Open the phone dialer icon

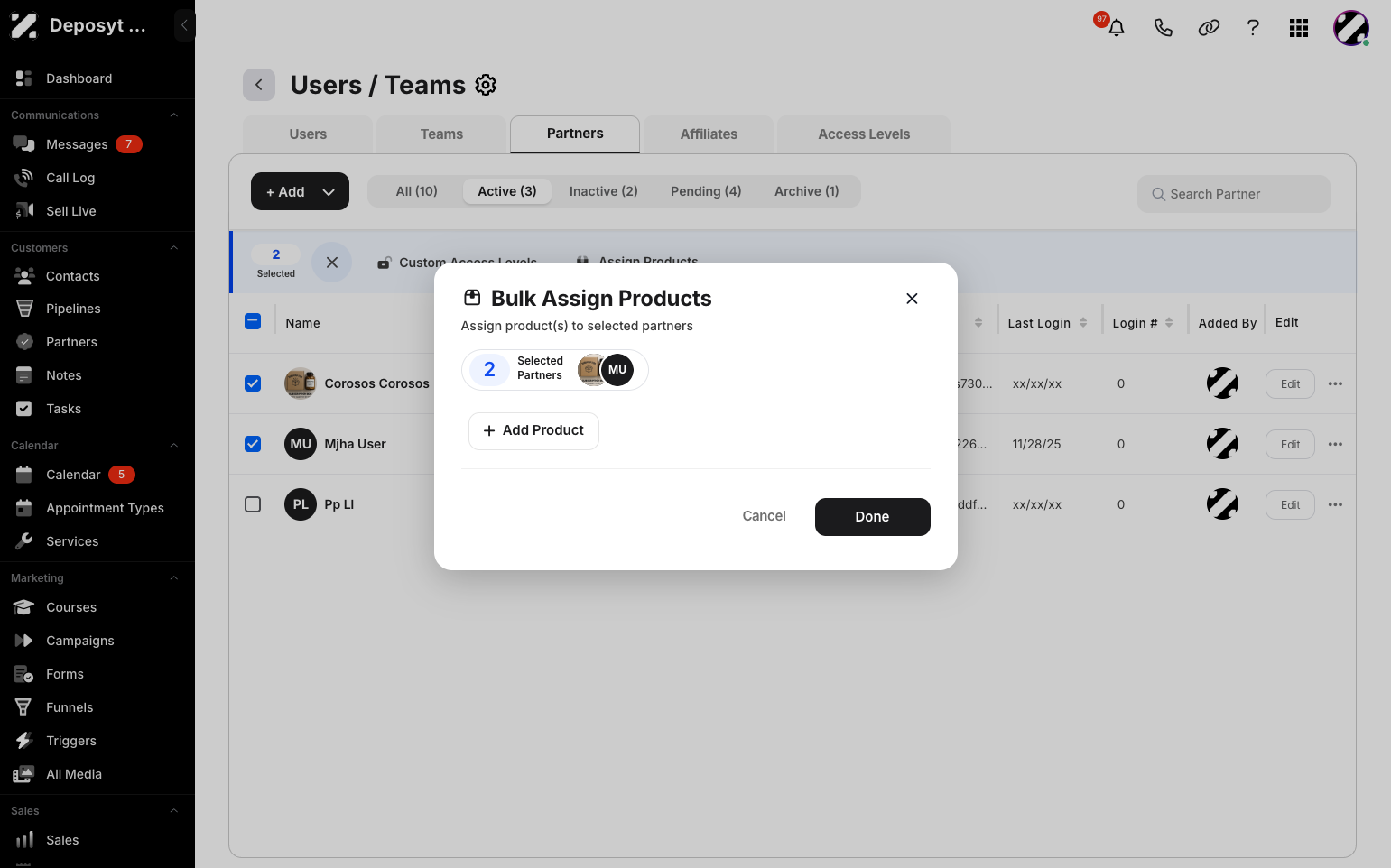[x=1163, y=27]
